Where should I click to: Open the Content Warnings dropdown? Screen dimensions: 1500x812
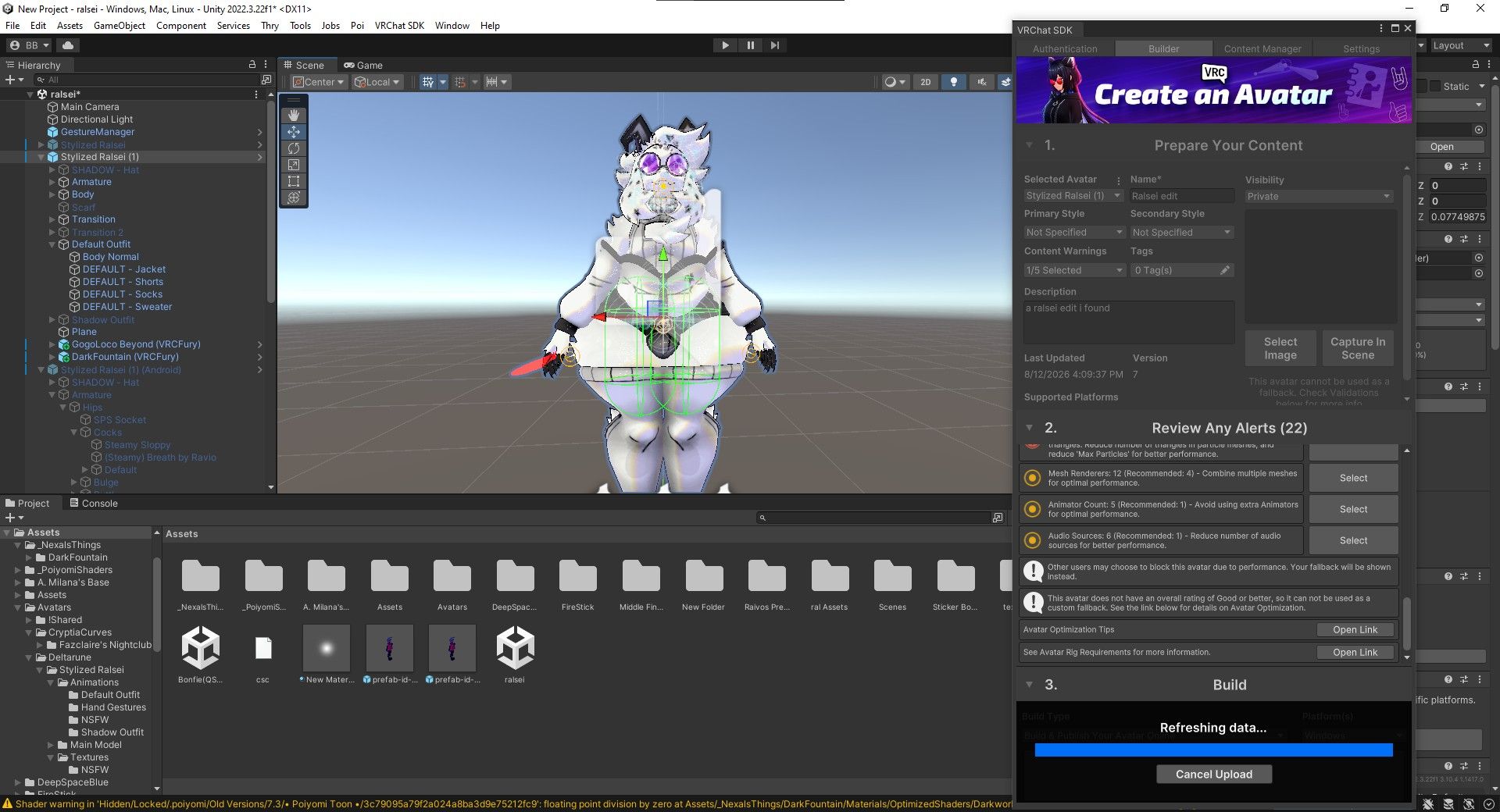pos(1074,270)
